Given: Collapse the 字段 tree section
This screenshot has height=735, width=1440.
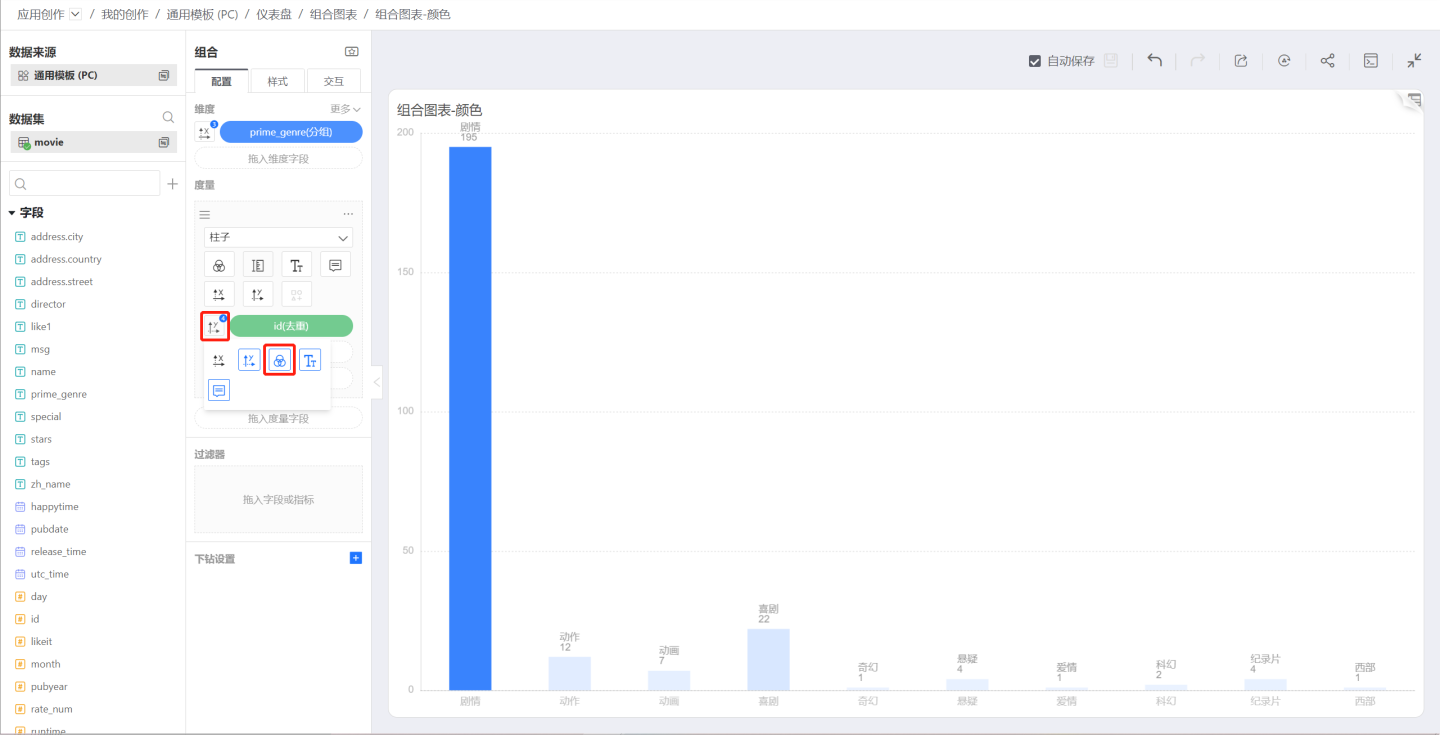Looking at the screenshot, I should 12,213.
